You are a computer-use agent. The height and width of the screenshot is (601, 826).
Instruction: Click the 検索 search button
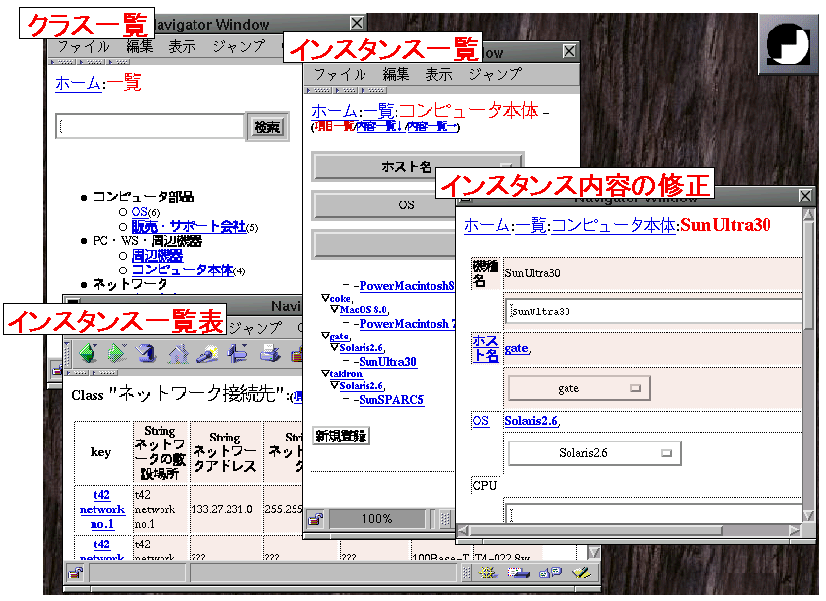267,127
